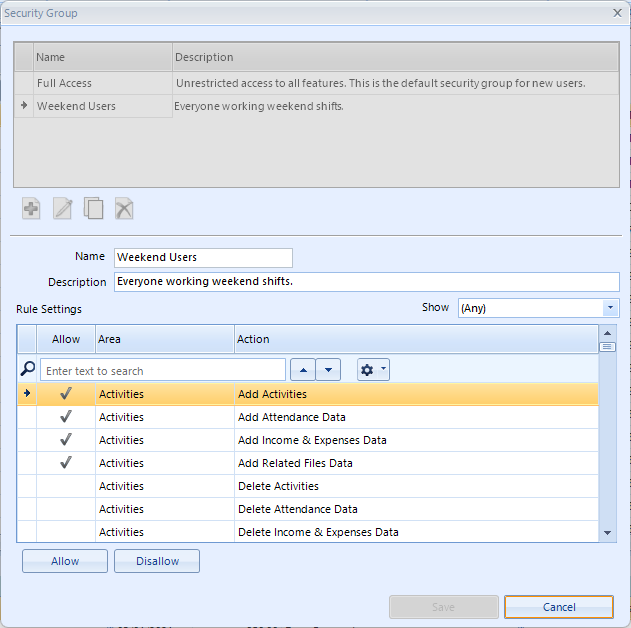Click 'Everyone working weekend shifts.' grid cell
This screenshot has height=628, width=631.
pyautogui.click(x=396, y=106)
